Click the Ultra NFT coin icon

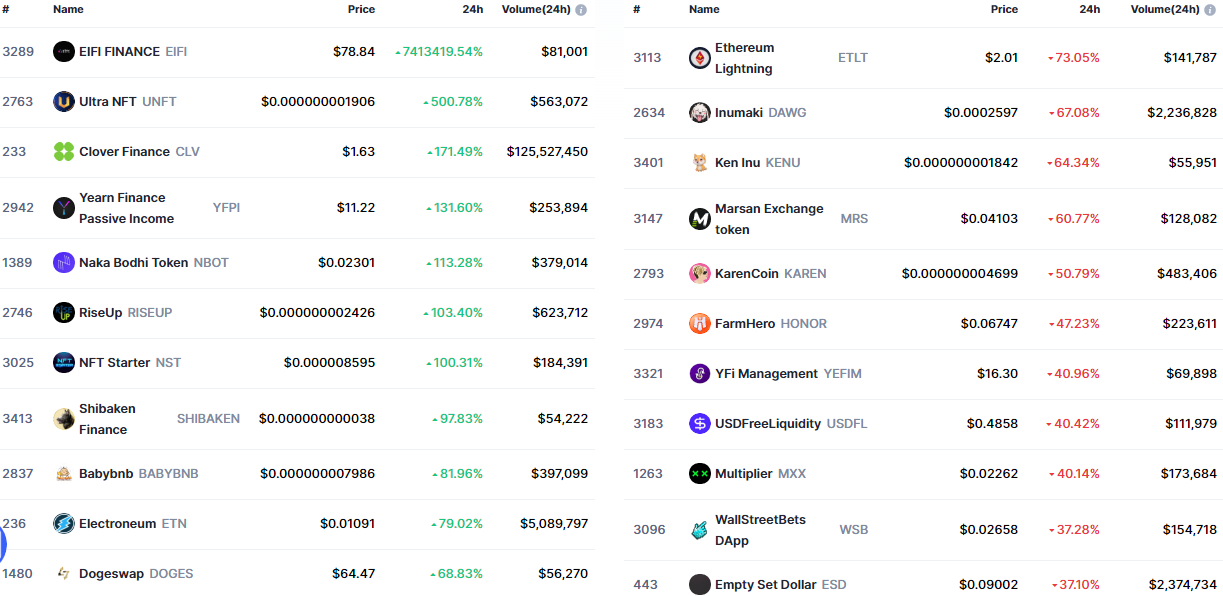(64, 101)
